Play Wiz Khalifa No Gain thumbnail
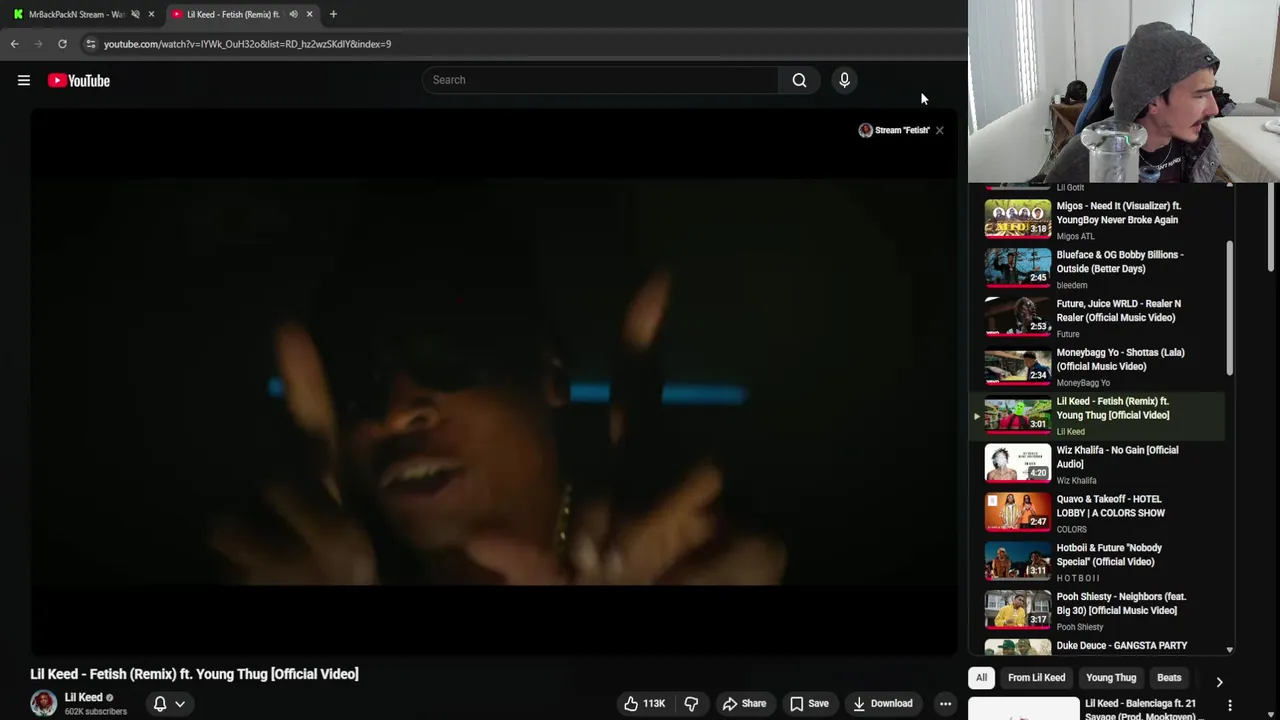 [1018, 464]
